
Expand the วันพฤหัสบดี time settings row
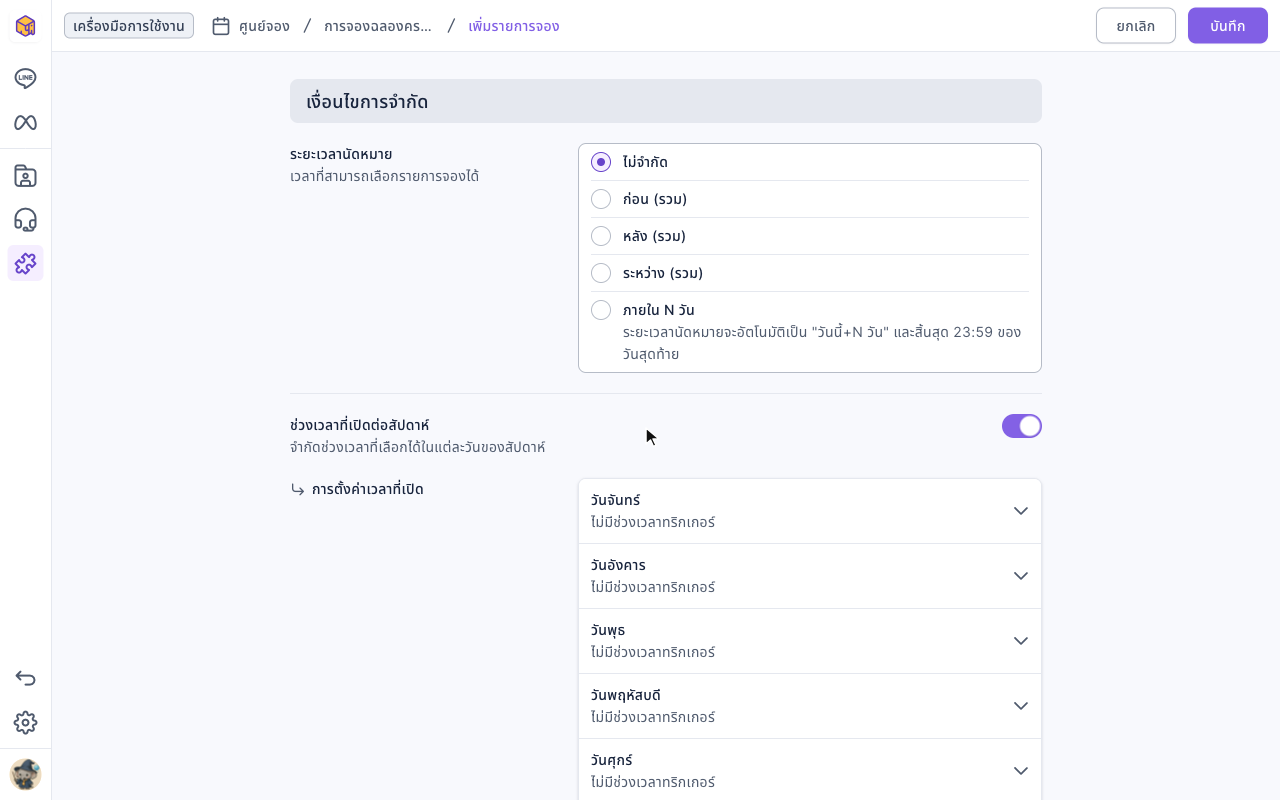click(810, 706)
